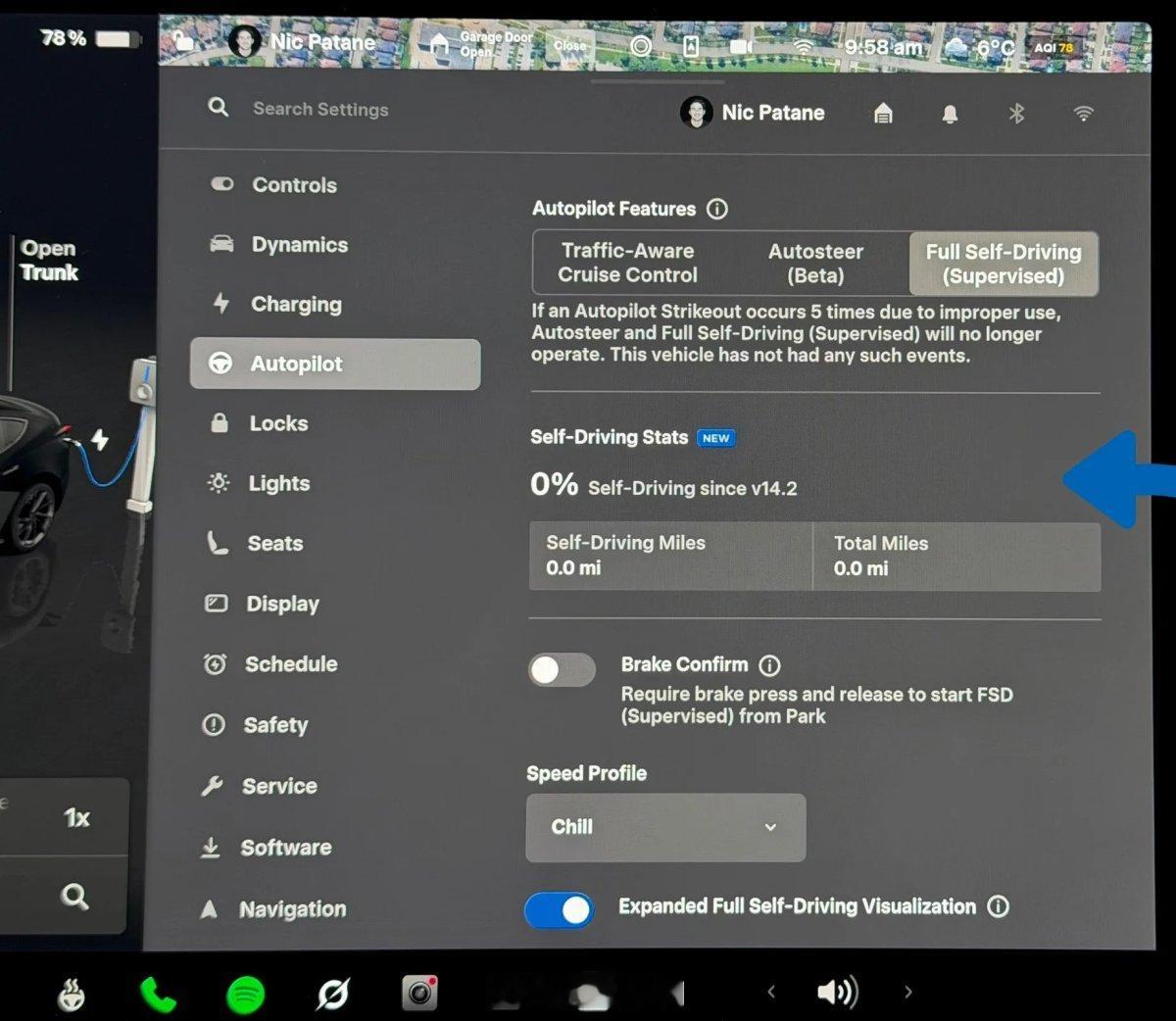Open Safety settings
The width and height of the screenshot is (1176, 1021).
(334, 724)
